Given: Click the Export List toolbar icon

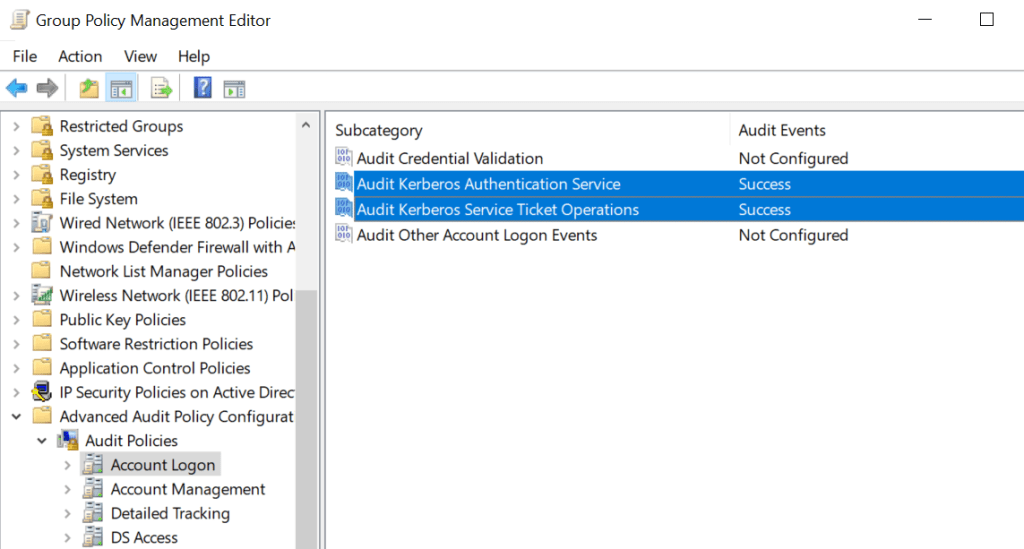Looking at the screenshot, I should [x=161, y=89].
